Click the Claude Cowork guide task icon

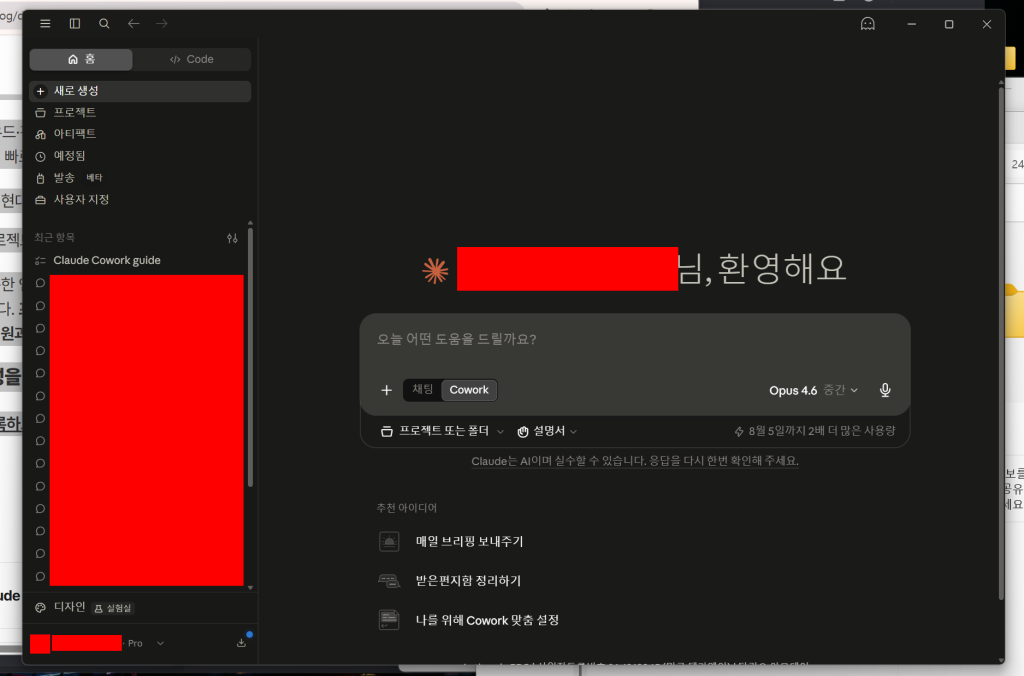coord(40,261)
